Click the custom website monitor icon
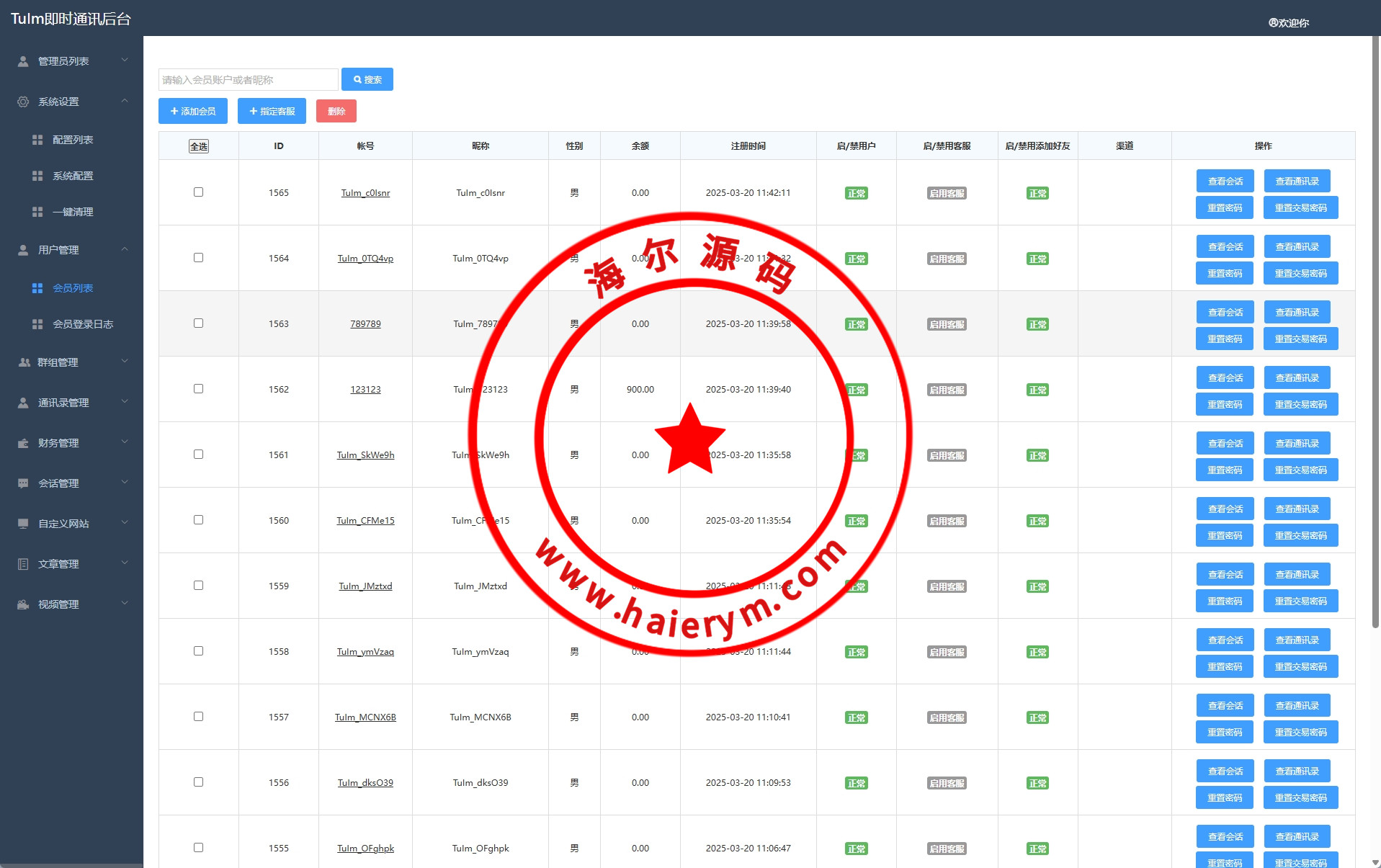The image size is (1381, 868). point(23,524)
